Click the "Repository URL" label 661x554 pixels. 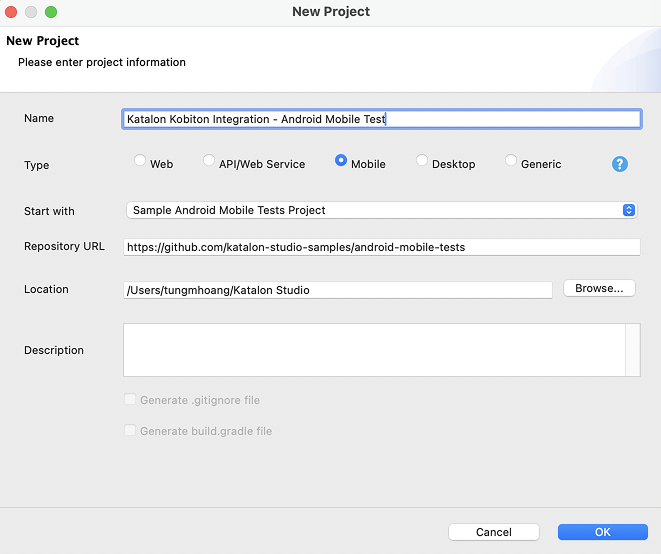click(x=64, y=246)
